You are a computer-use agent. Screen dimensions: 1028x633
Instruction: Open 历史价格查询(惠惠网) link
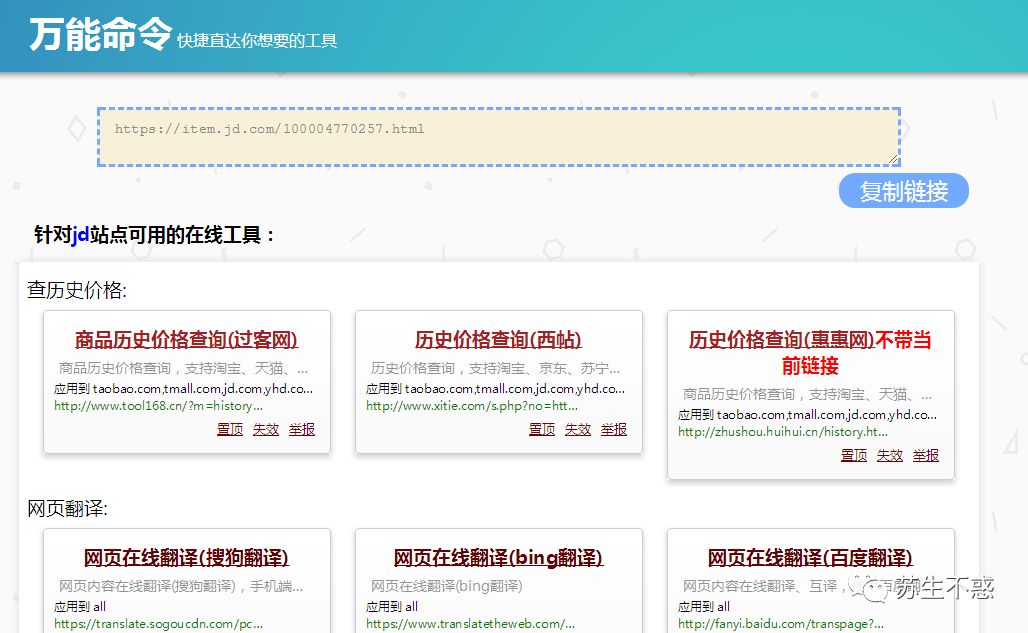781,339
